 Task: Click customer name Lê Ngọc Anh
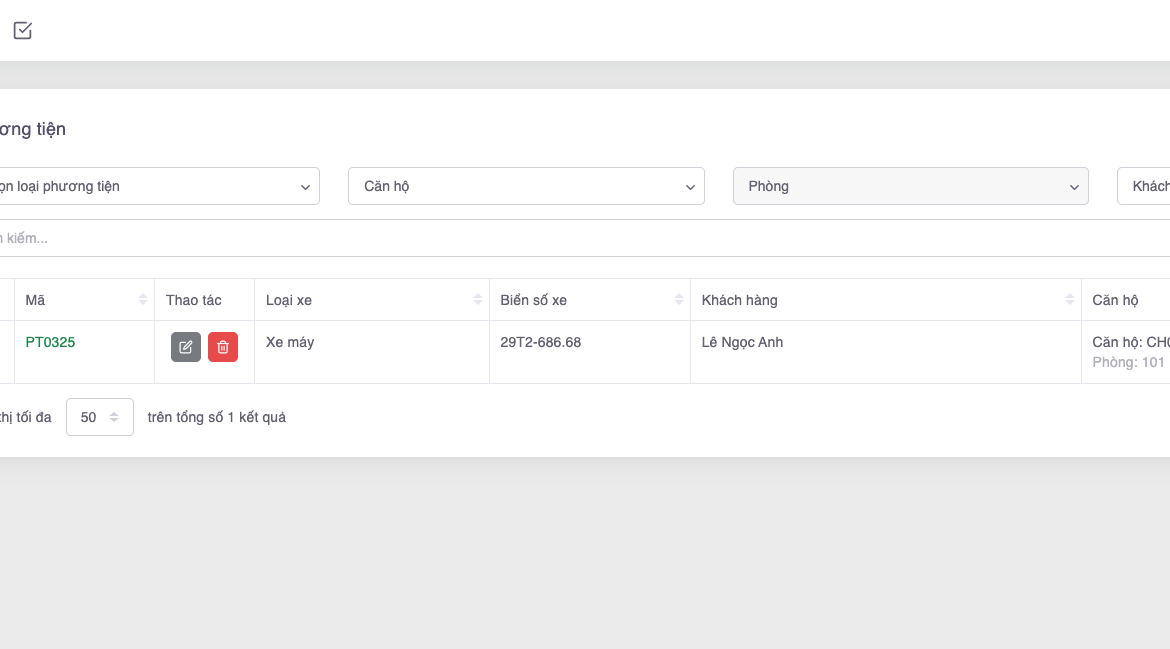742,342
